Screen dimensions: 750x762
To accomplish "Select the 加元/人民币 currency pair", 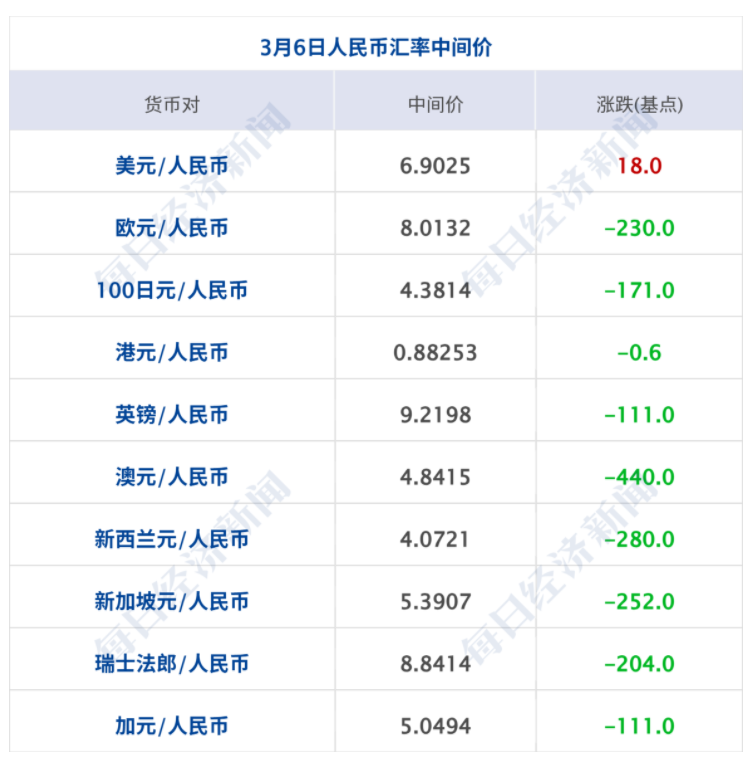I will 172,726.
